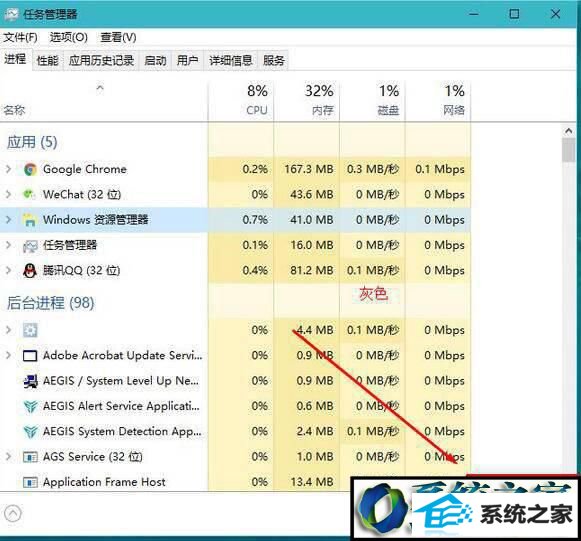Sort by the 名称 column header

pyautogui.click(x=104, y=100)
